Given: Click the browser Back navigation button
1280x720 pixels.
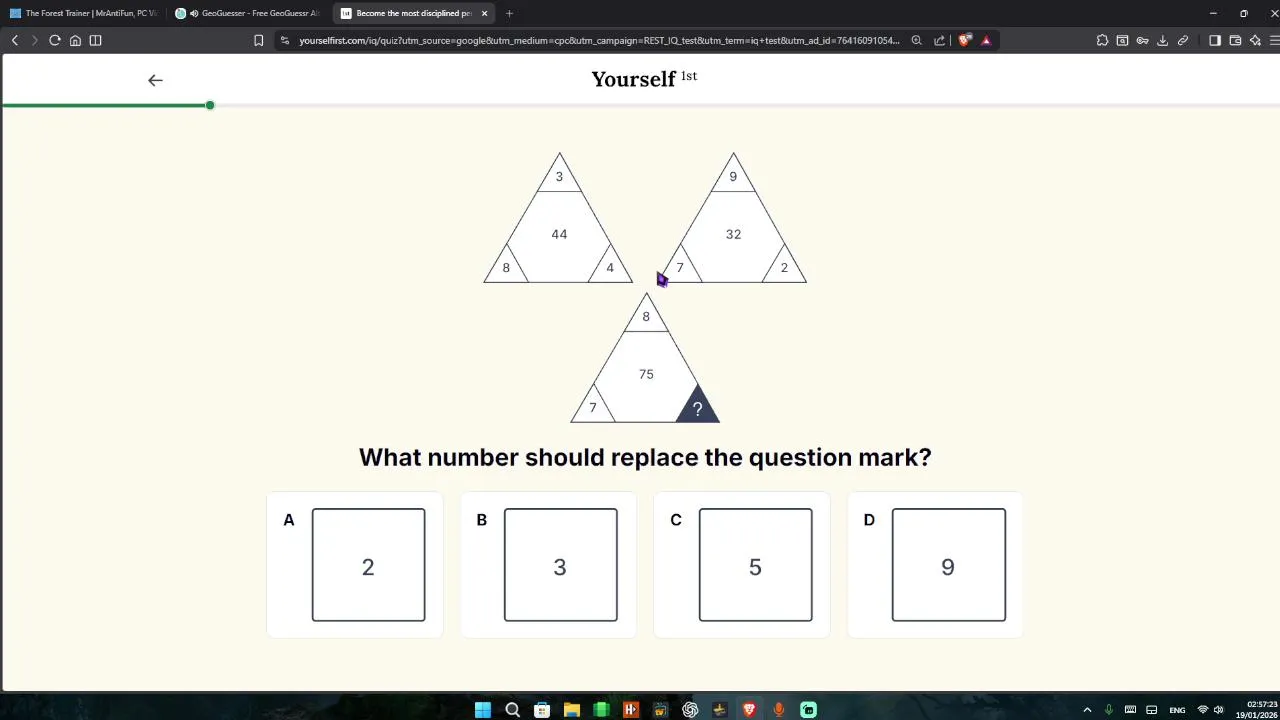Looking at the screenshot, I should pyautogui.click(x=15, y=40).
